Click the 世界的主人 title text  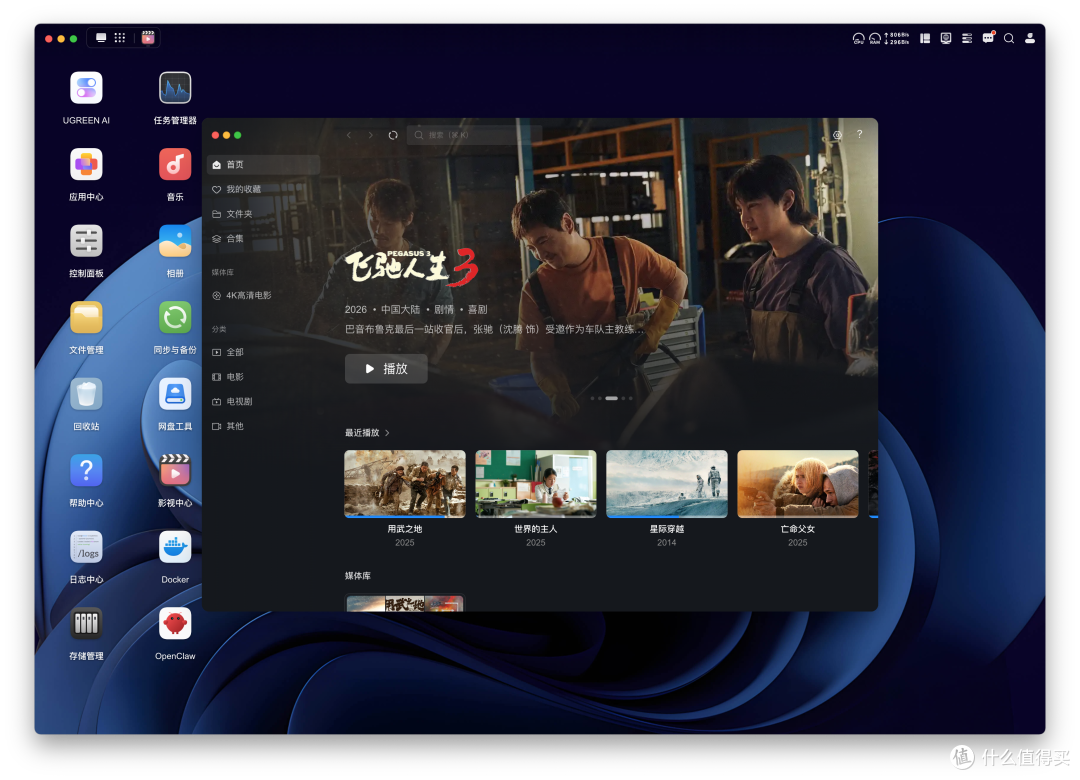tap(536, 529)
